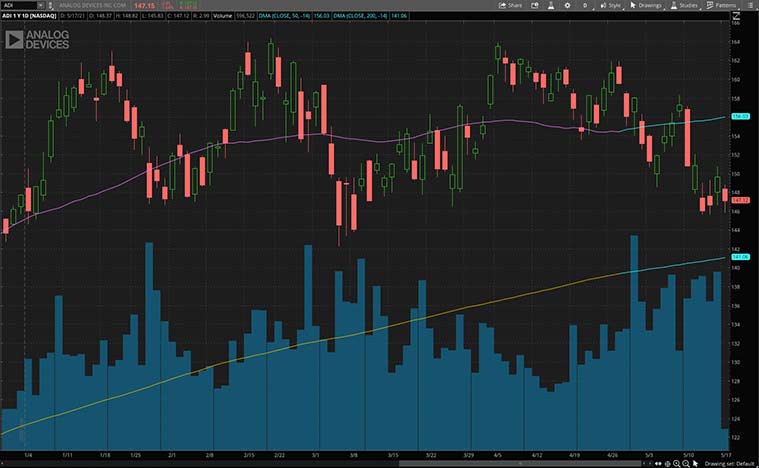Screen dimensions: 759x468
Task: Open the Studies button with beaker icon
Action: [x=687, y=5]
